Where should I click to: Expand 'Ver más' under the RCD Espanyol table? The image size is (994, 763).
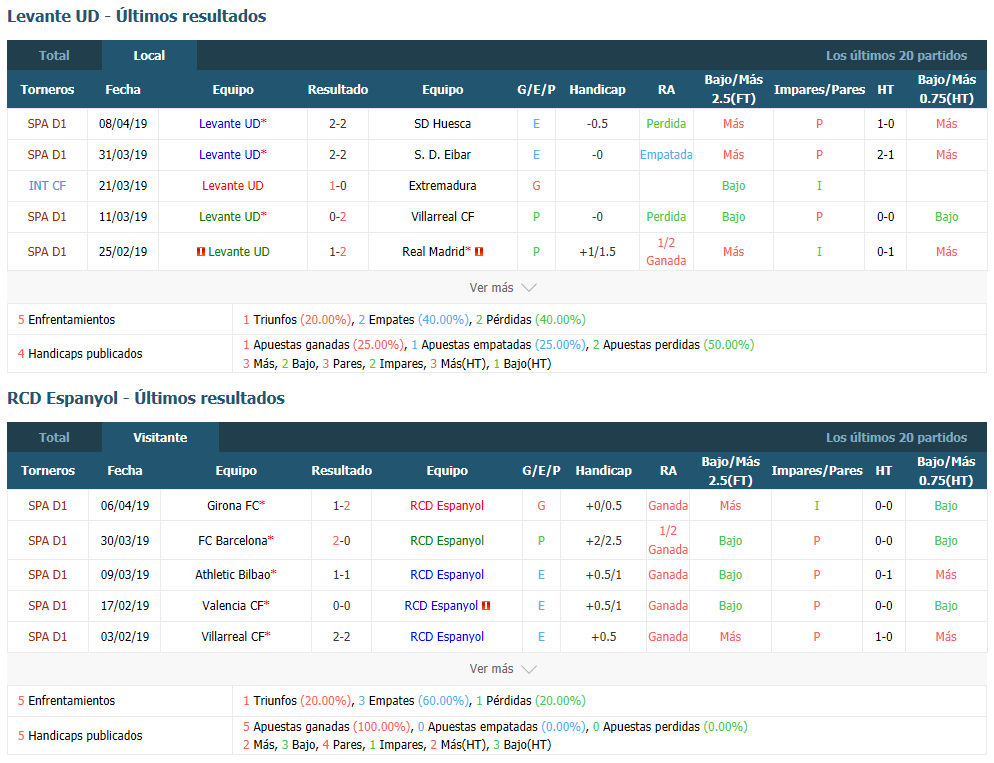point(503,669)
